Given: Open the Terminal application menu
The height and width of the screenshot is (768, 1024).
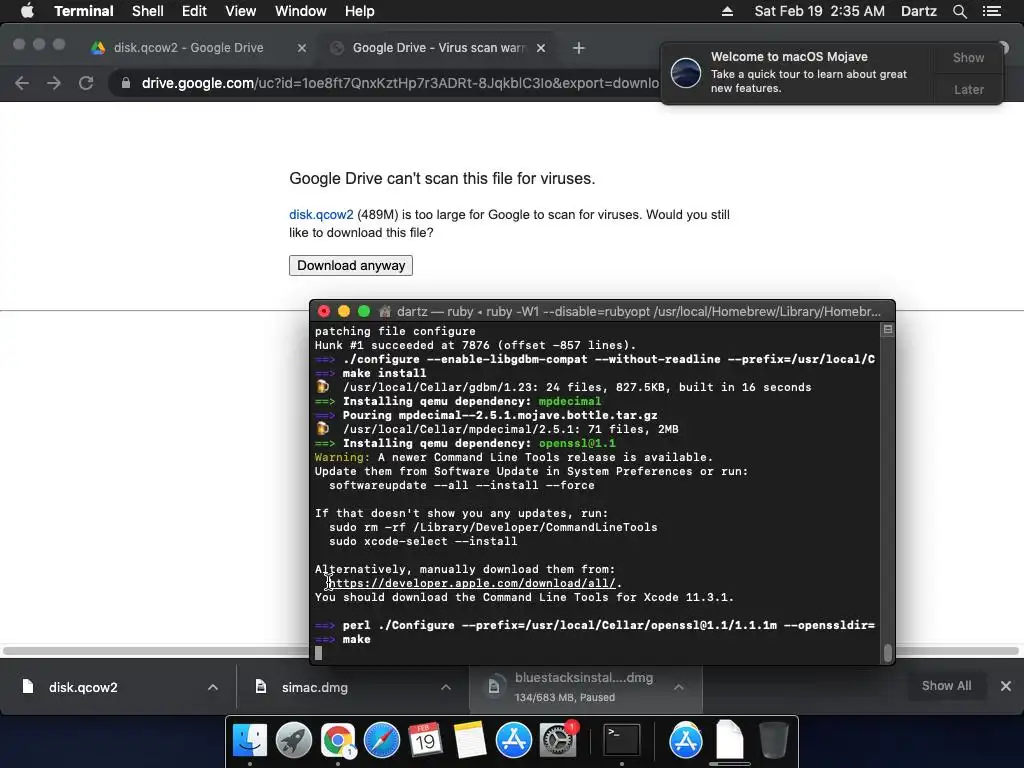Looking at the screenshot, I should (x=84, y=11).
